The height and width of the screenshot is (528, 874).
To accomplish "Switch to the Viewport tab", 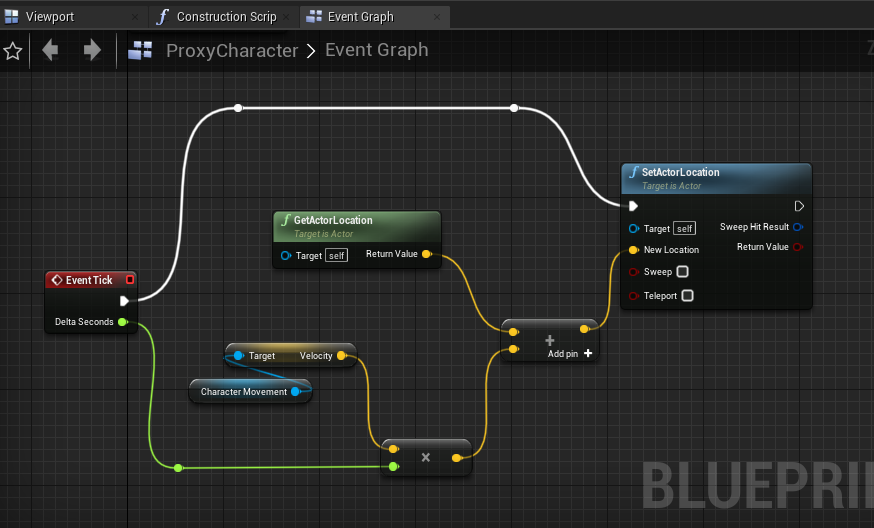I will click(49, 17).
